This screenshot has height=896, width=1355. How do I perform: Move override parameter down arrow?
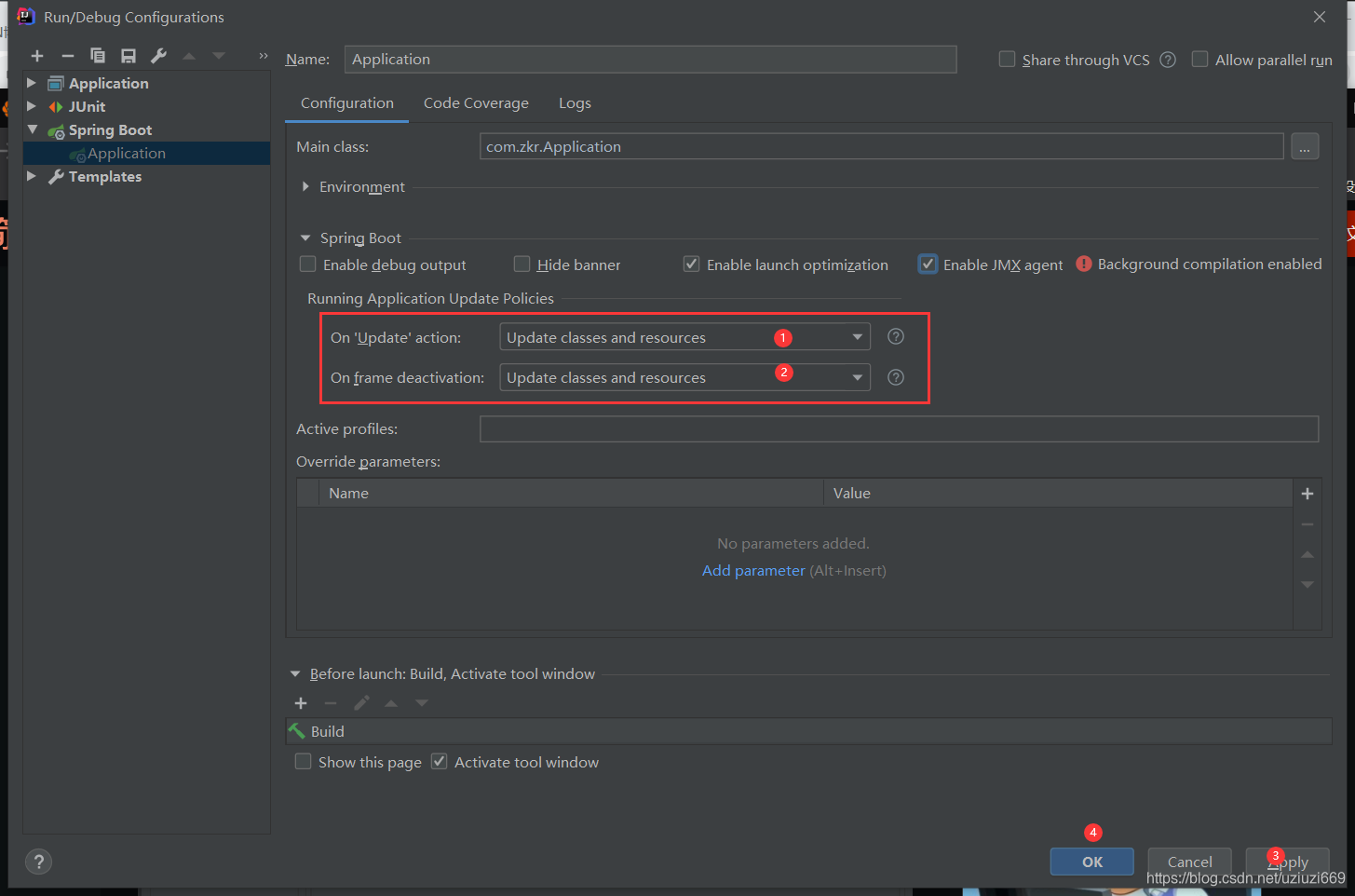[1308, 585]
